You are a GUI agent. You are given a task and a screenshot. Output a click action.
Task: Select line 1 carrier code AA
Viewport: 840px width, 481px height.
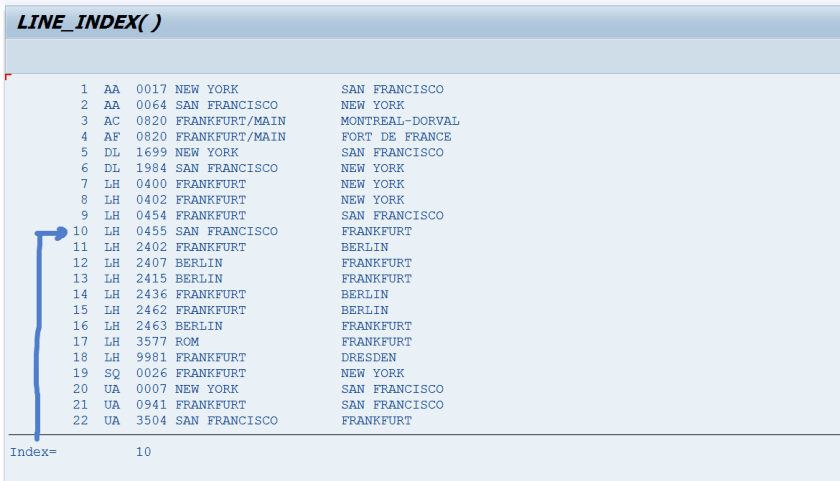112,90
